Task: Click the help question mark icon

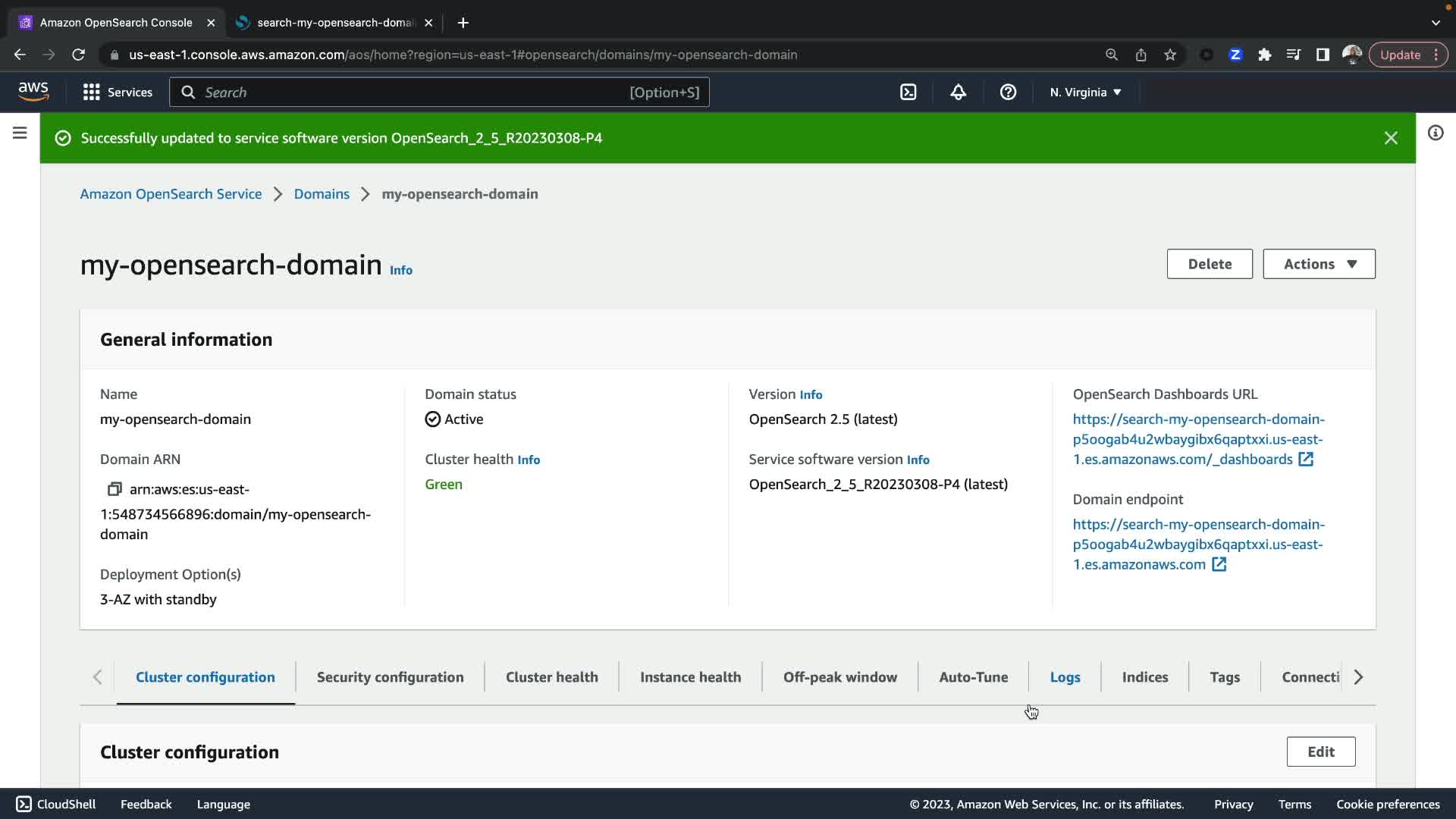Action: (x=1008, y=92)
